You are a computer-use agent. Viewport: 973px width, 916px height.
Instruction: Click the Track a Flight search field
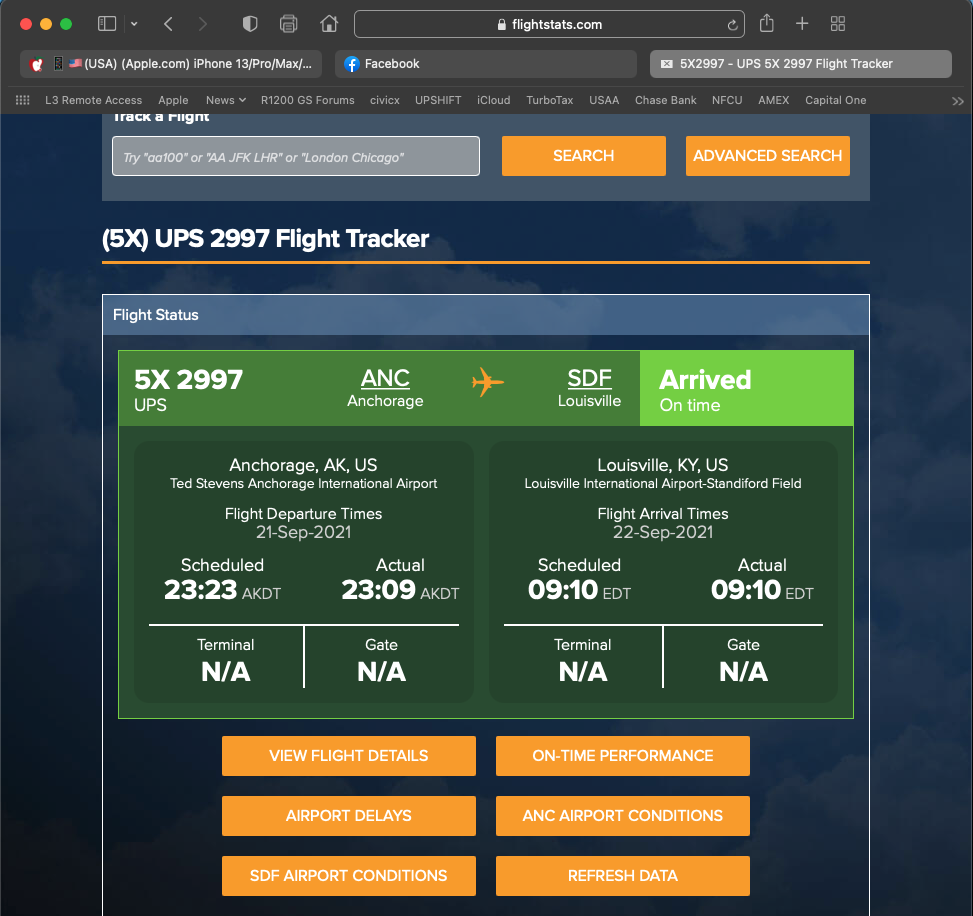point(296,156)
